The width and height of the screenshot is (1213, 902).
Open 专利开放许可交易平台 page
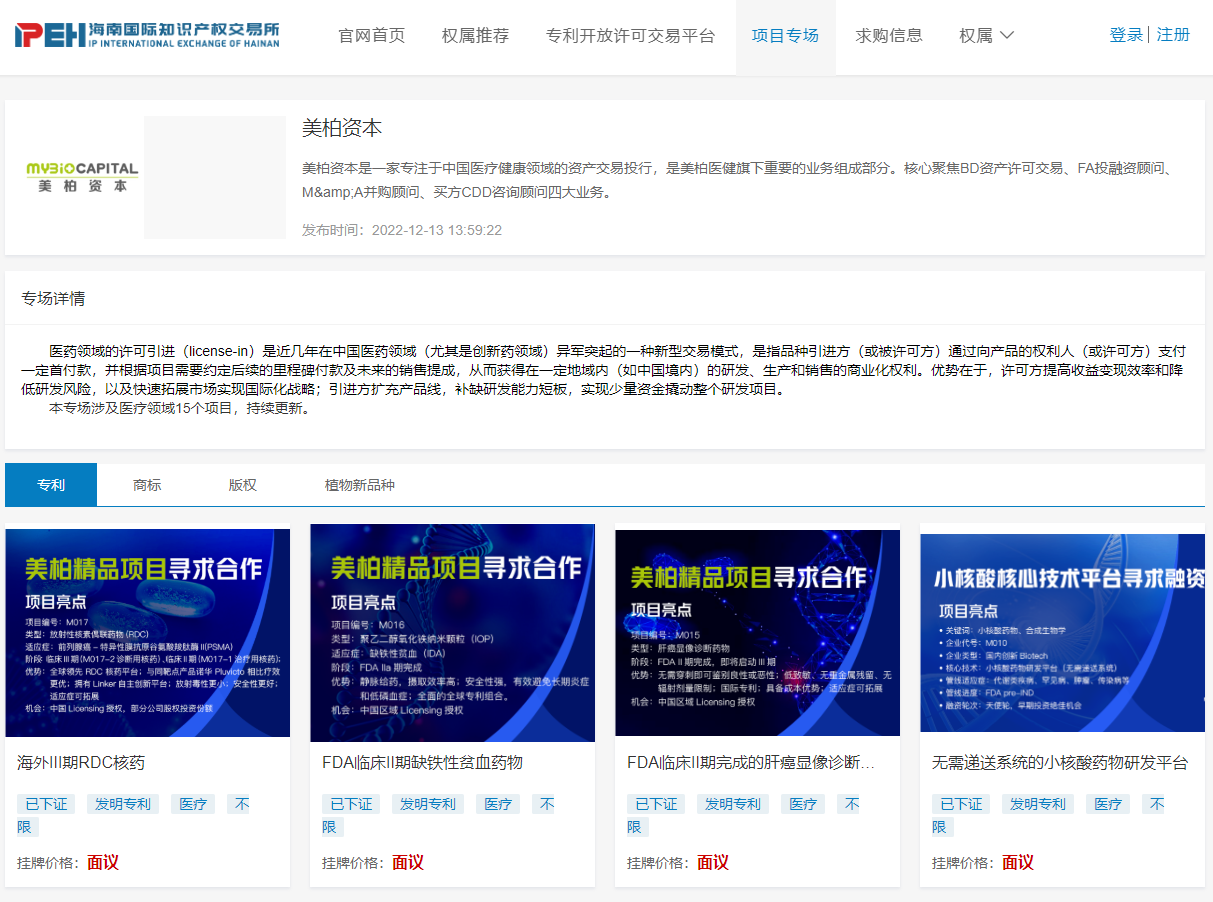[630, 36]
